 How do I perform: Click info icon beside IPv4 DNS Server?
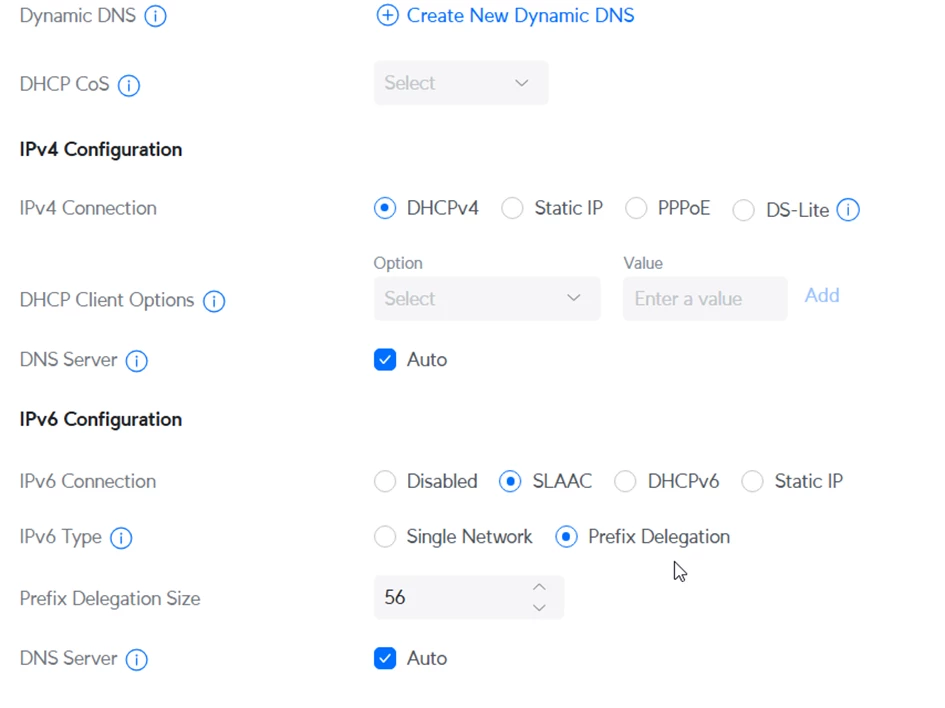click(x=136, y=361)
